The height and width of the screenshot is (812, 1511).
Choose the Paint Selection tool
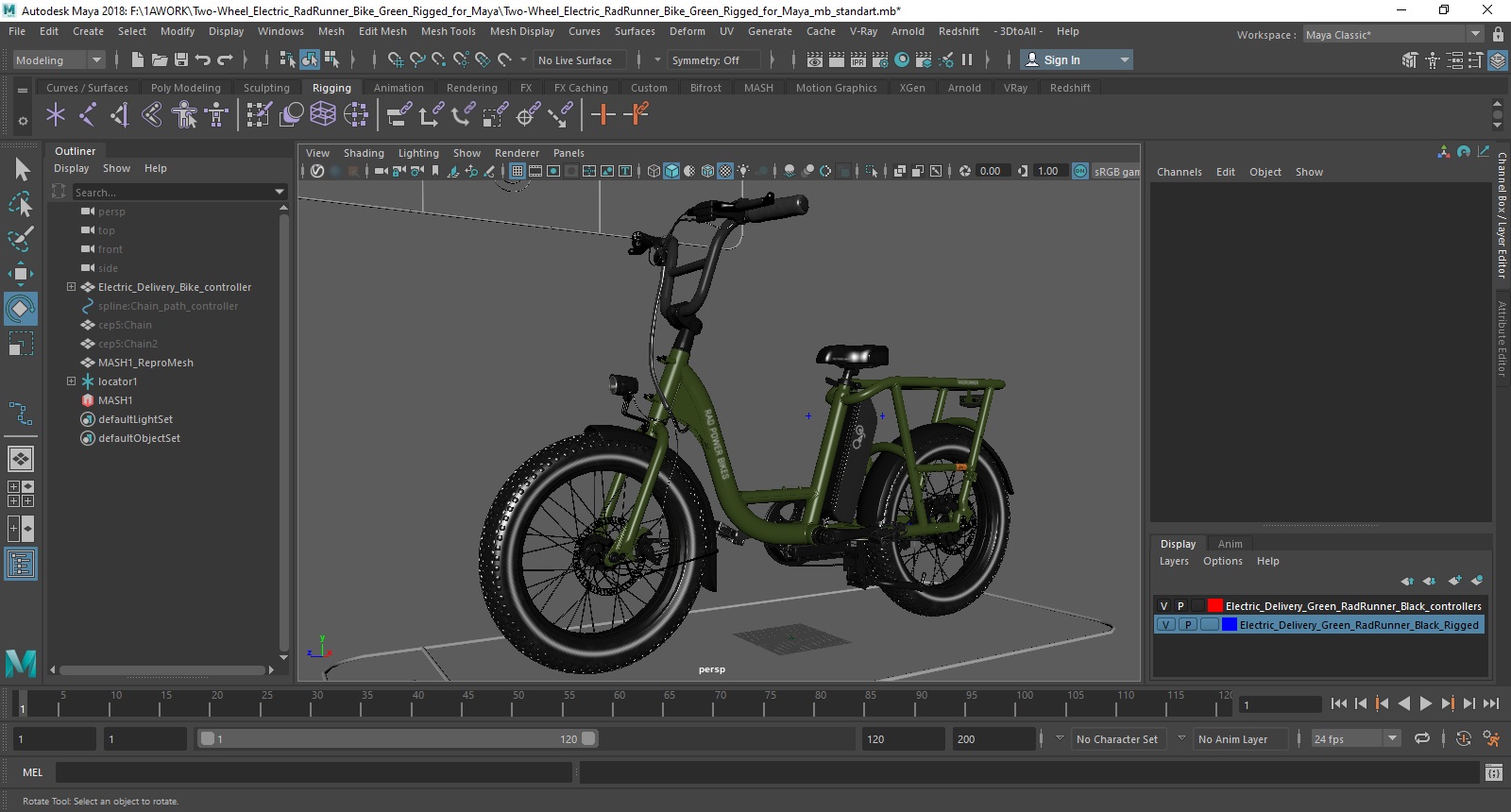[x=21, y=239]
